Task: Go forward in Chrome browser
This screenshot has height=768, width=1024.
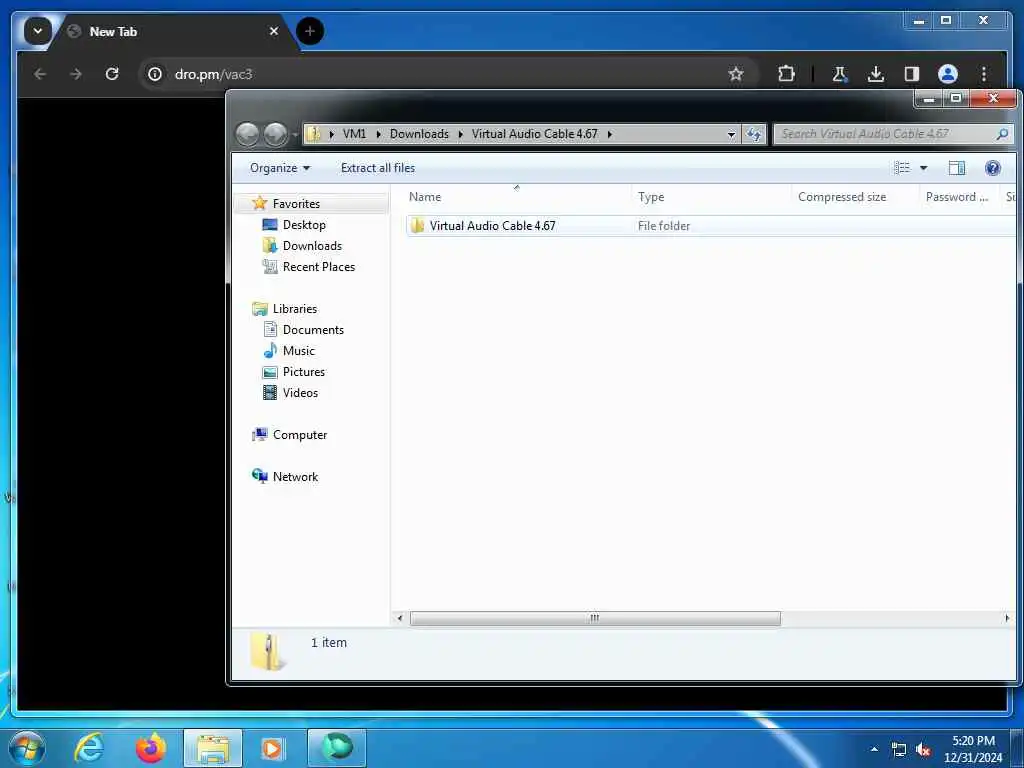Action: (x=76, y=74)
